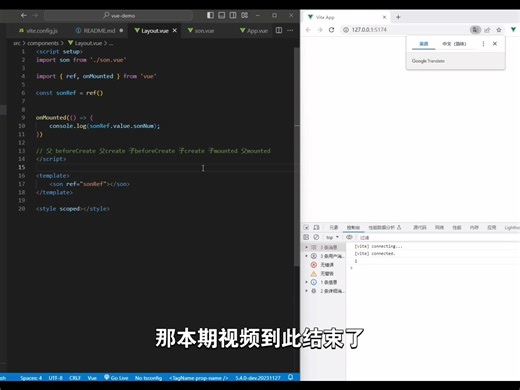Select the src breadcrumb segment
Image resolution: width=520 pixels, height=390 pixels.
[x=17, y=43]
